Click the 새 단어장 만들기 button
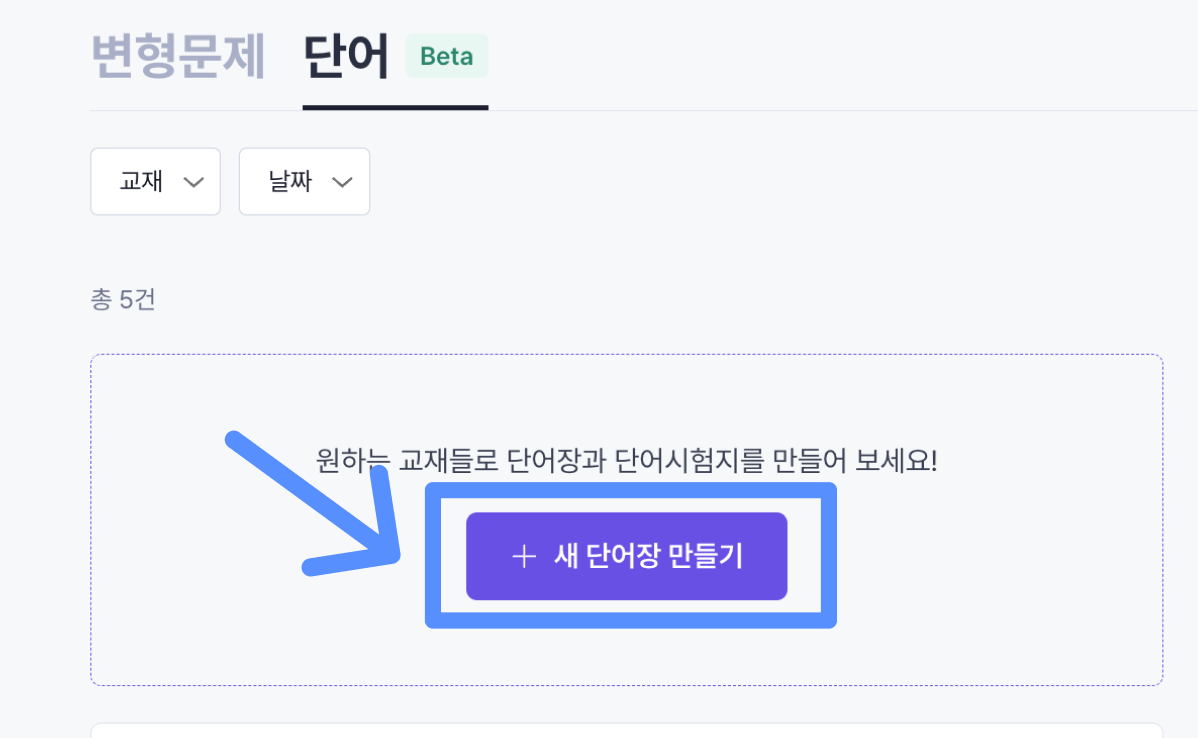1198x738 pixels. (627, 556)
